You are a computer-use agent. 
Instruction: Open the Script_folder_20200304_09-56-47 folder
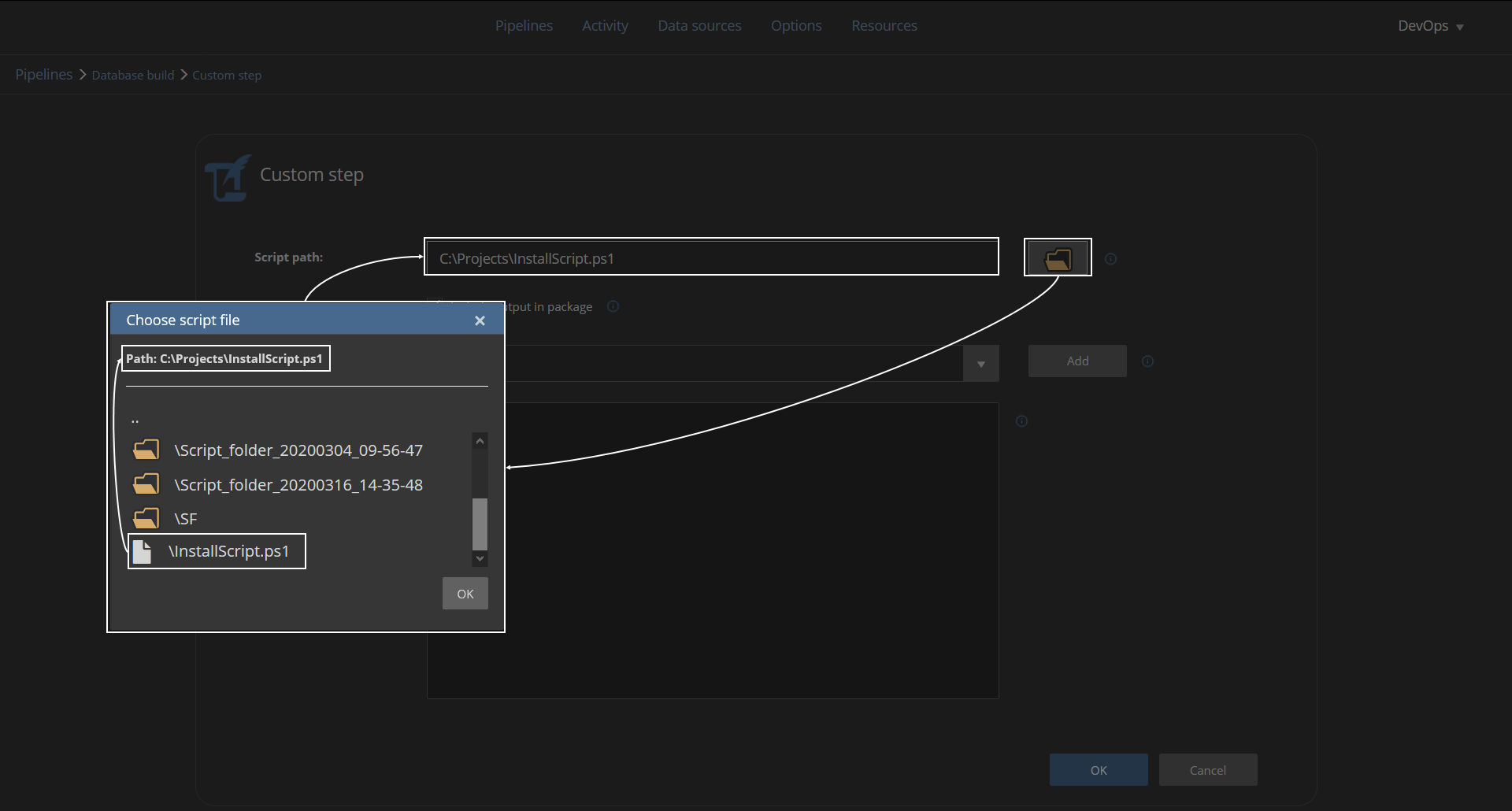(x=298, y=450)
